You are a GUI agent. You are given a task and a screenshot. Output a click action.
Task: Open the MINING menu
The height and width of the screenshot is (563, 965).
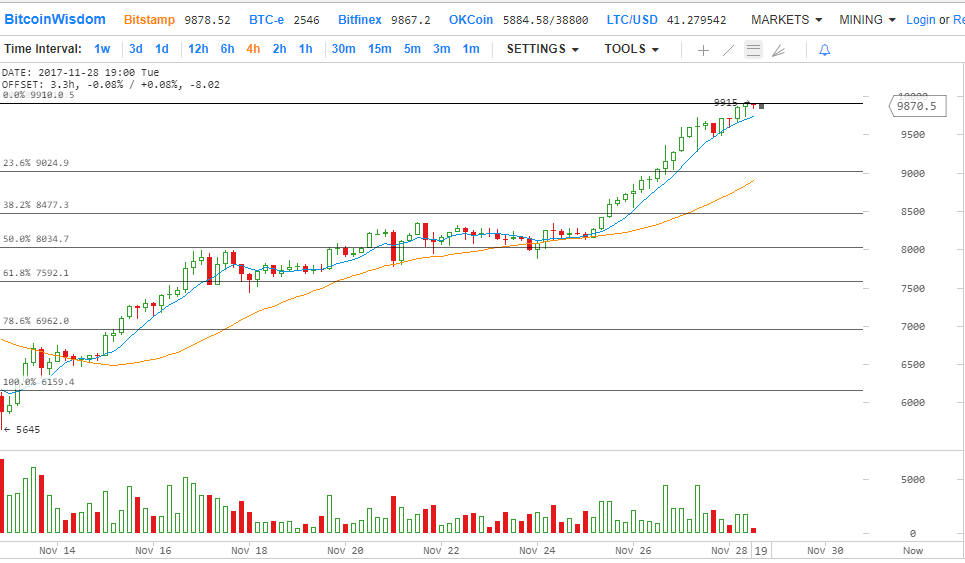tap(867, 19)
